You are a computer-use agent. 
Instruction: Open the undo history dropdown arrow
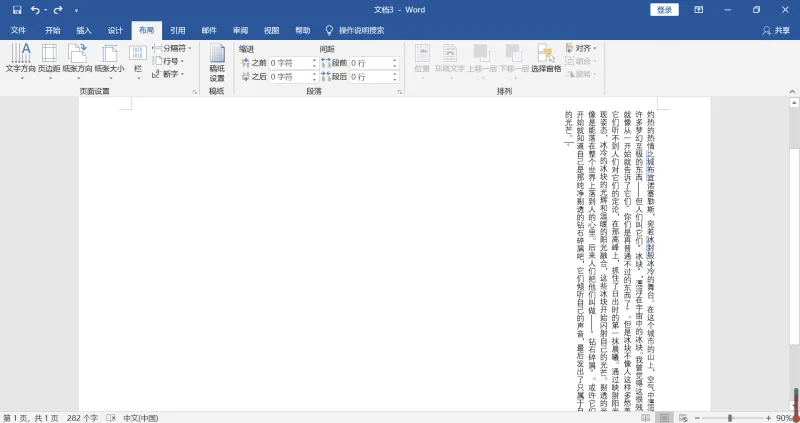click(x=45, y=10)
